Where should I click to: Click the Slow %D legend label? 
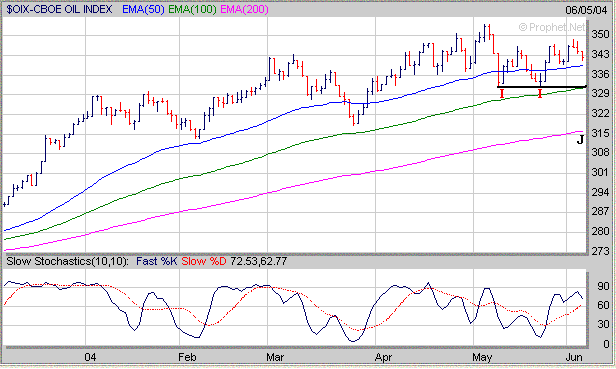click(x=204, y=261)
